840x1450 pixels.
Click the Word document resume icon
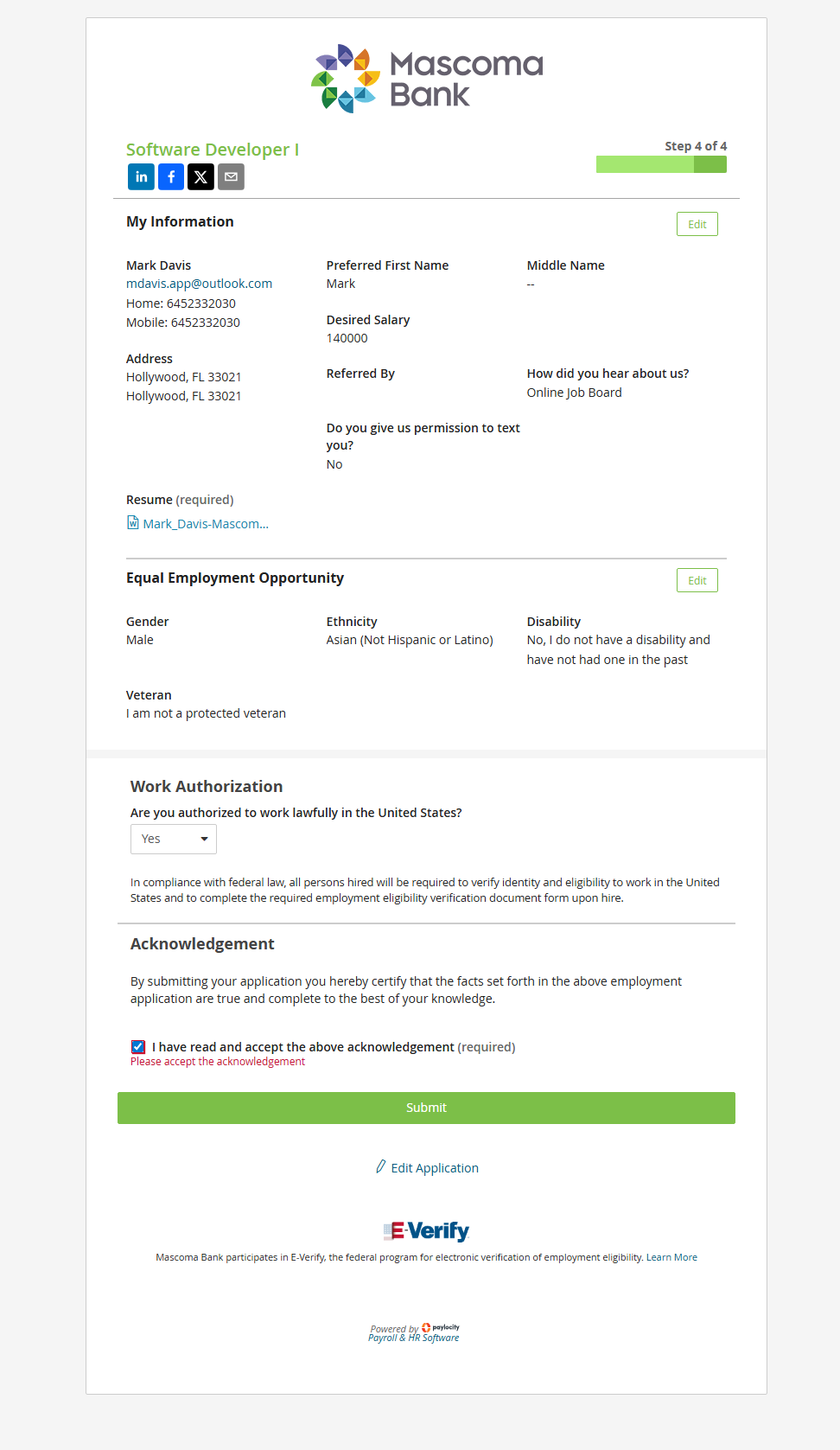pyautogui.click(x=133, y=523)
